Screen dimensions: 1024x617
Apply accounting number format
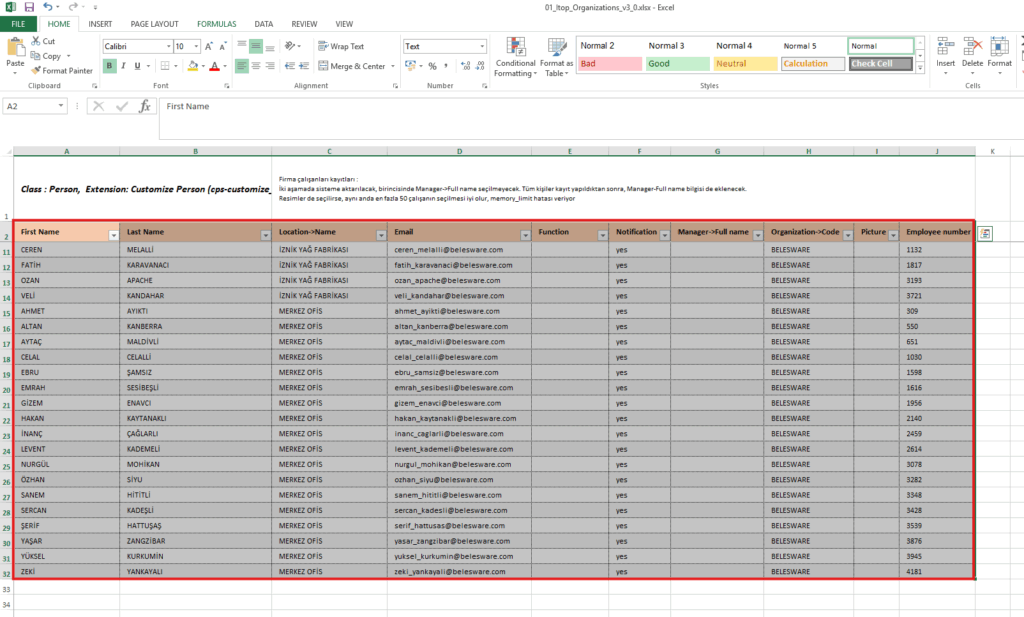(x=410, y=66)
